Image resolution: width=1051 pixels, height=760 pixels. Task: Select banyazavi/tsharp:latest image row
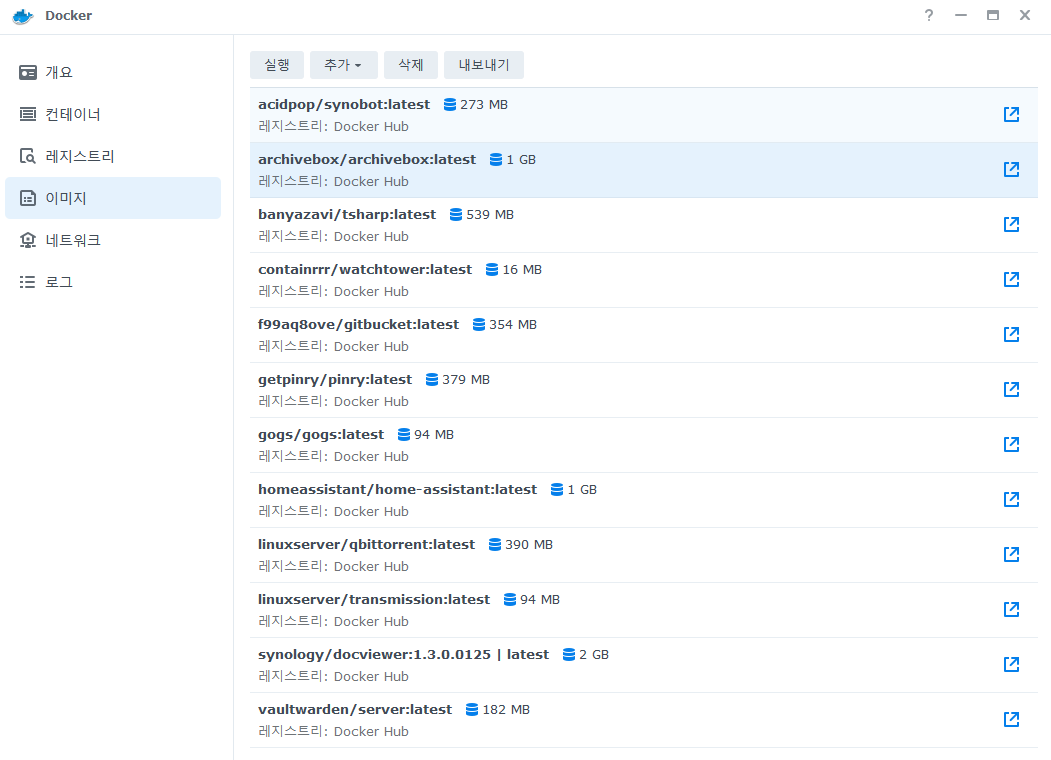click(643, 225)
